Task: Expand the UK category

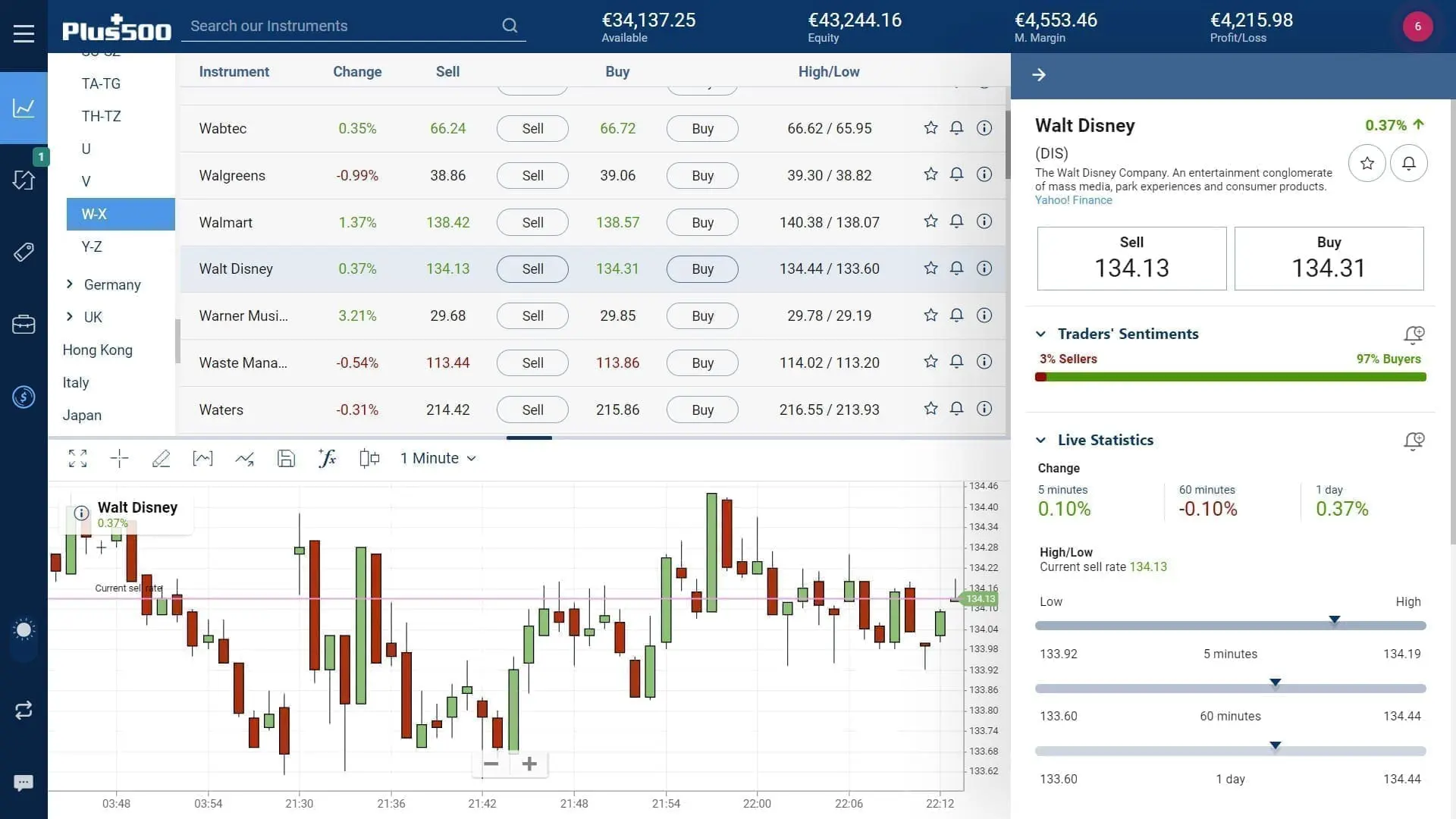Action: (x=70, y=316)
